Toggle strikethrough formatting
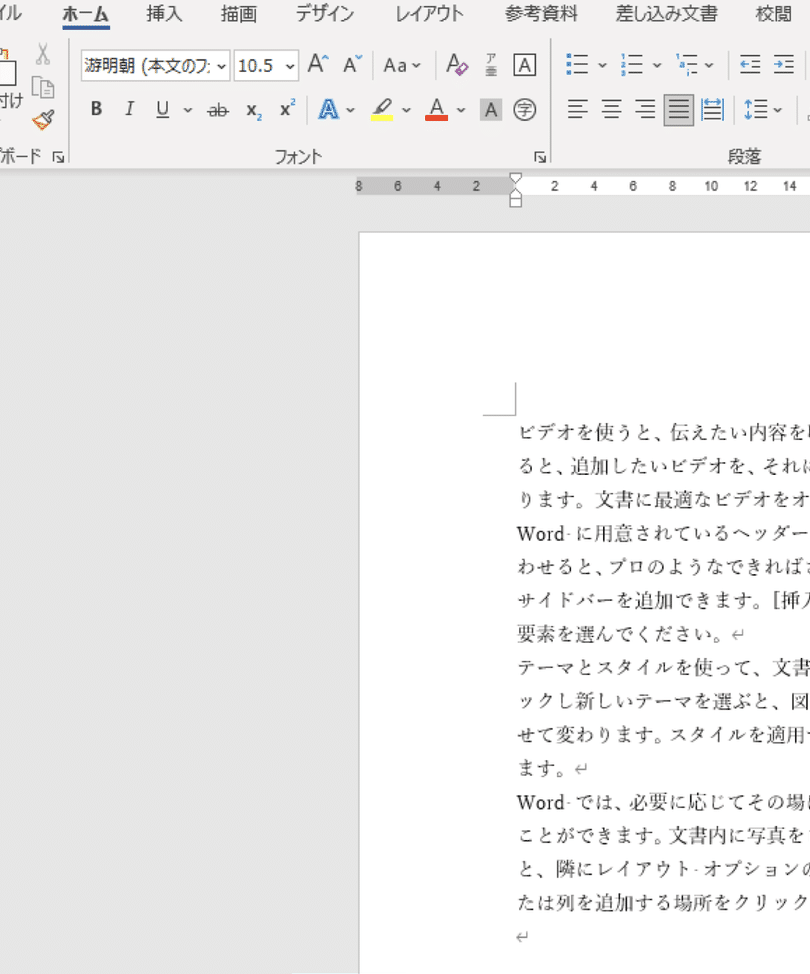The height and width of the screenshot is (974, 810). (217, 110)
